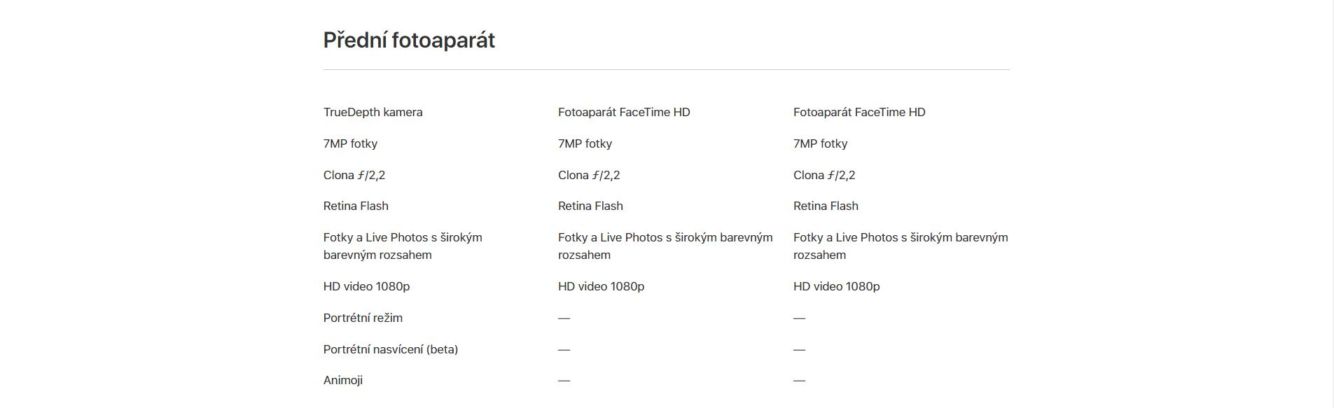Image resolution: width=1334 pixels, height=408 pixels.
Task: Click "Retina Flash" in the right column
Action: tap(826, 206)
